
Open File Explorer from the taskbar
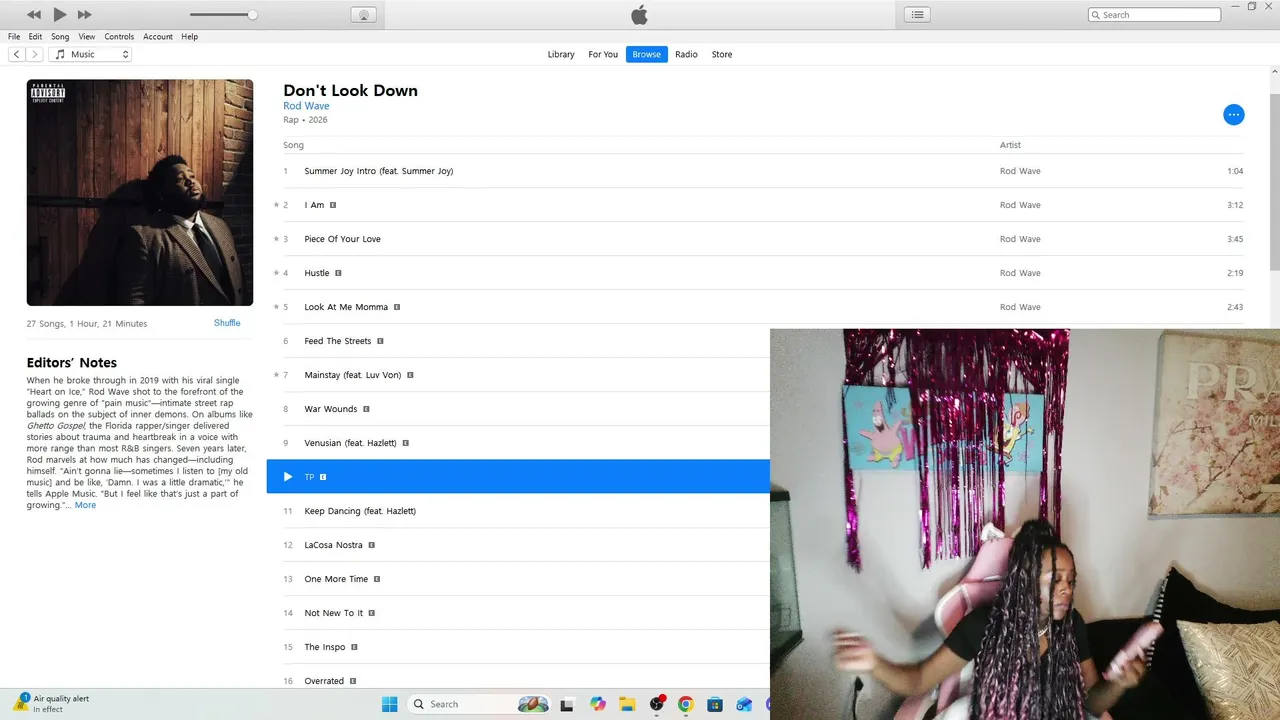(627, 704)
